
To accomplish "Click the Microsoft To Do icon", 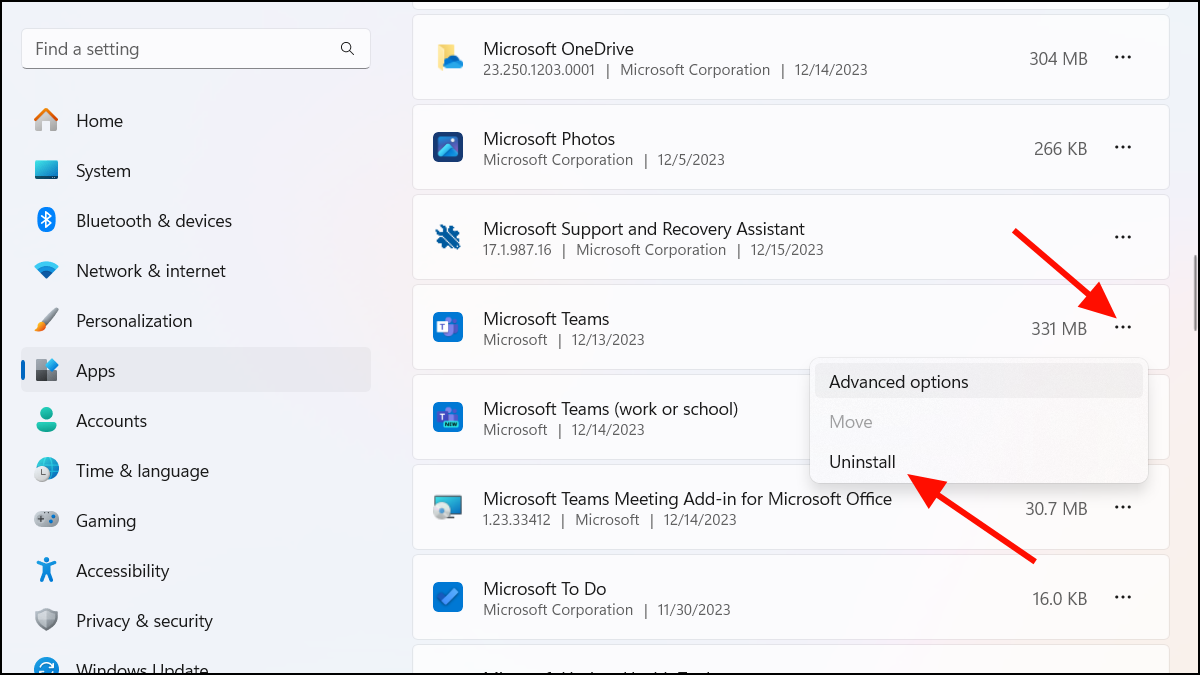I will click(x=448, y=597).
